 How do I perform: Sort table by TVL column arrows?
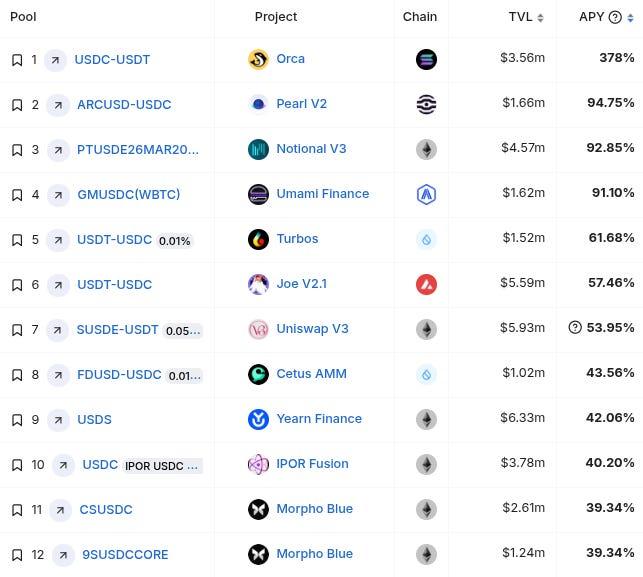pos(540,18)
